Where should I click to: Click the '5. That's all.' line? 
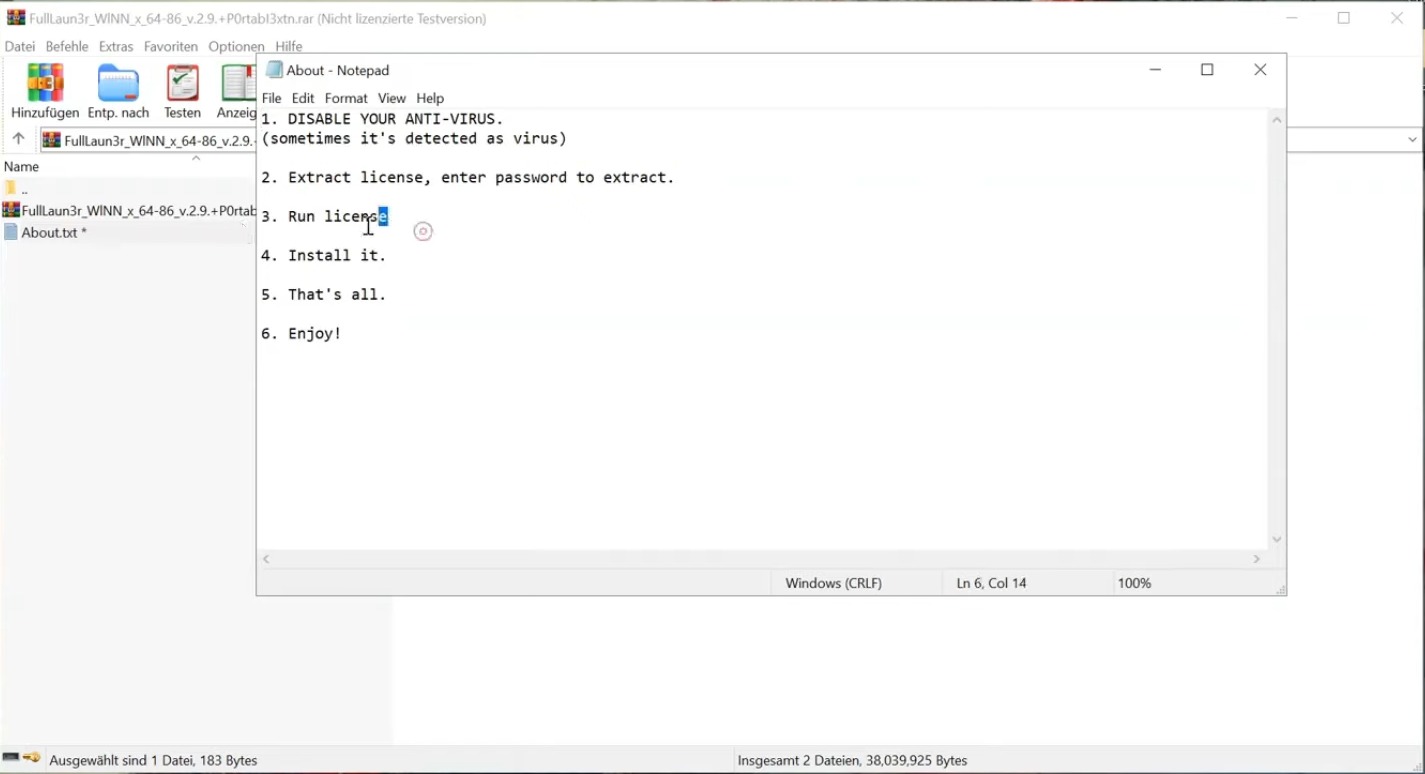(323, 294)
